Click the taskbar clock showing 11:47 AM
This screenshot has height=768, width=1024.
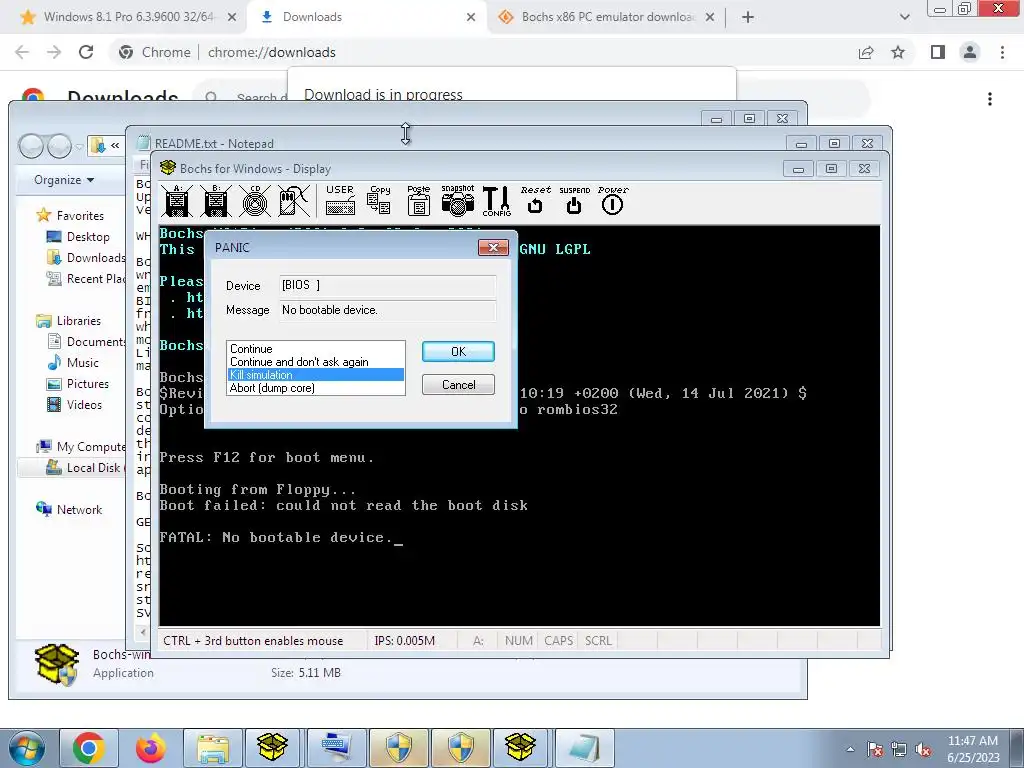(973, 748)
